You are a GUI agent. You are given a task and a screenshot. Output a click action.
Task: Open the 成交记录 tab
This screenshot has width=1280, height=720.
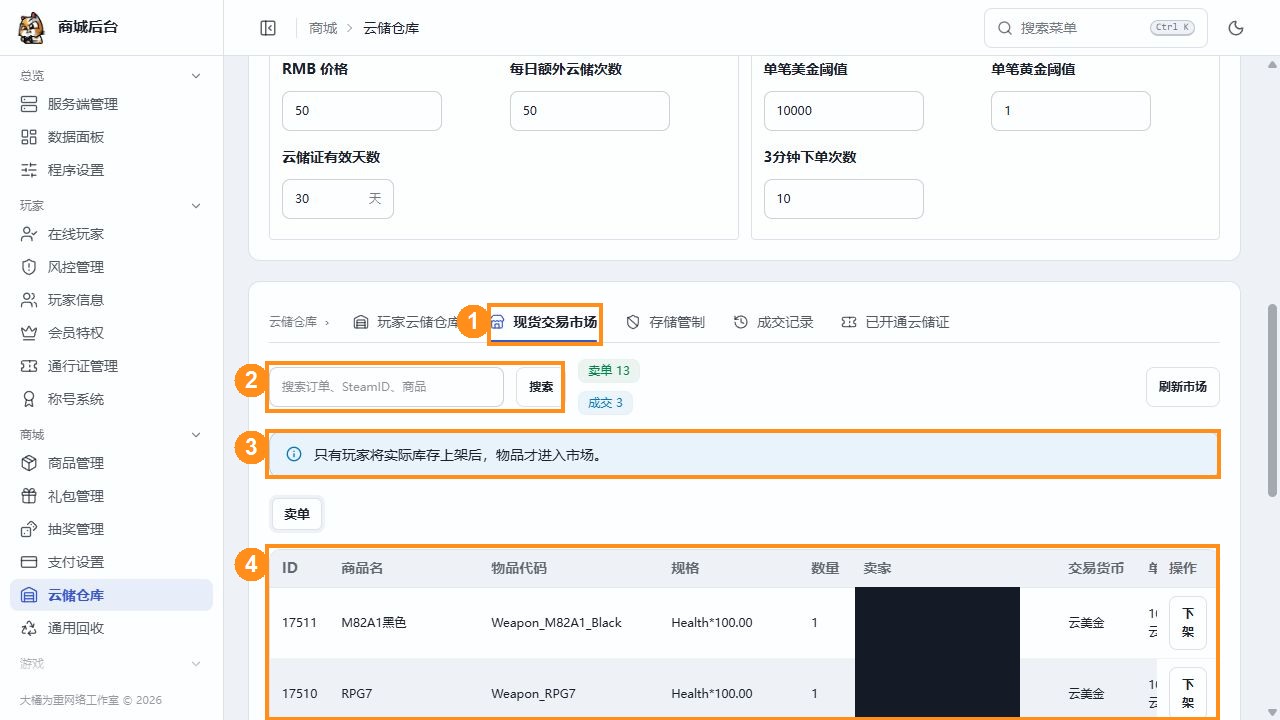773,322
